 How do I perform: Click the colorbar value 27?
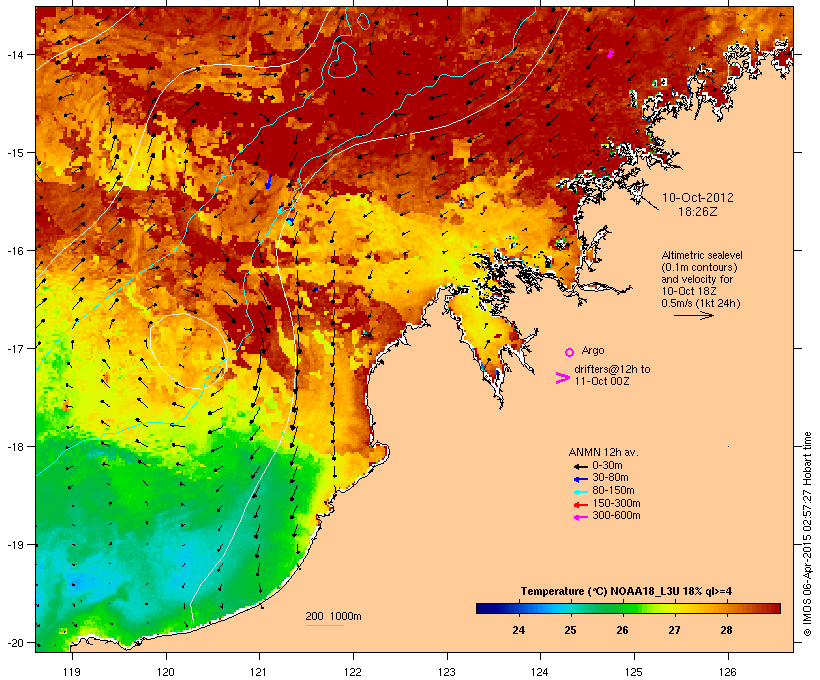[x=674, y=630]
